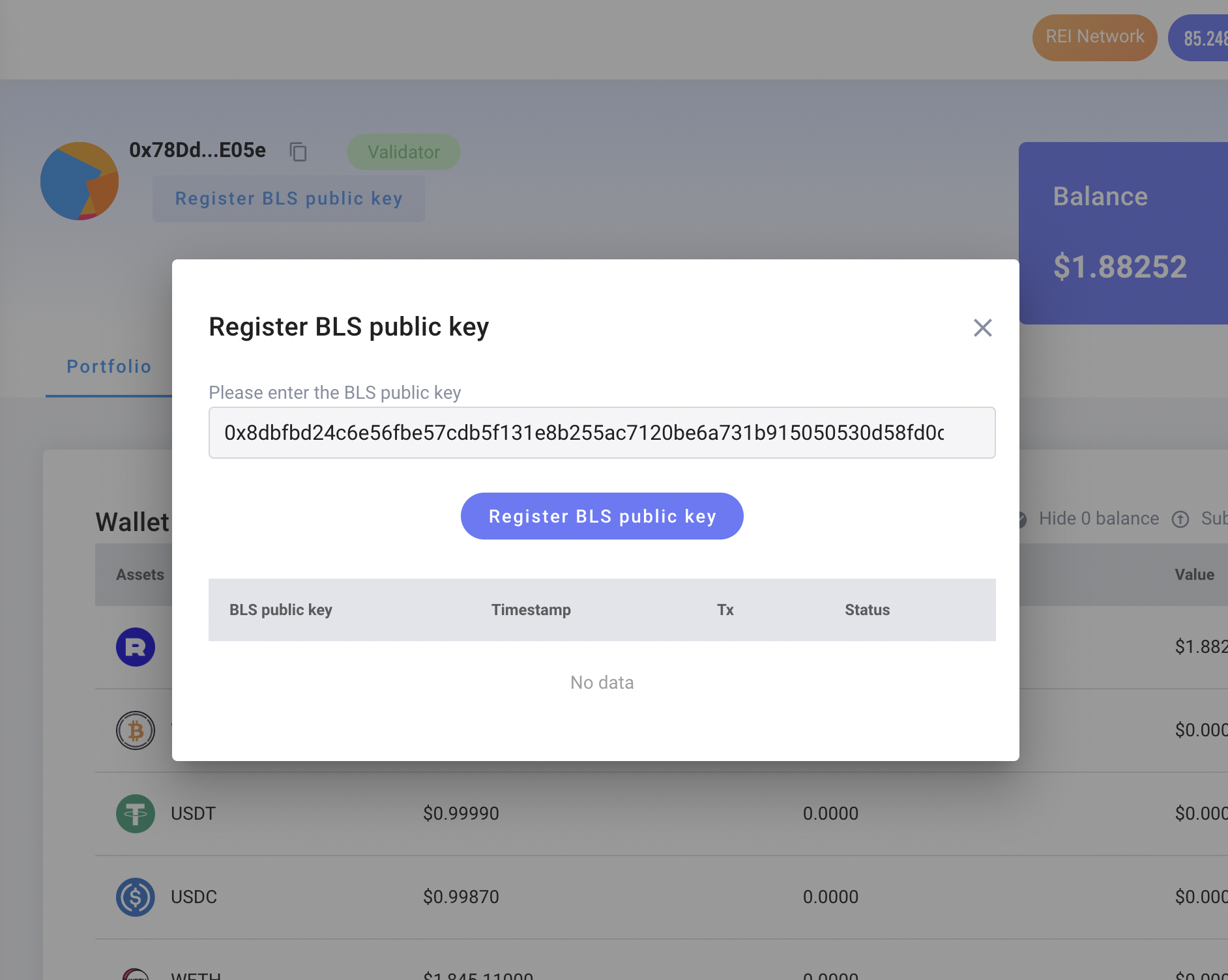Copy wallet address 0x78Dd...E05e

[298, 152]
